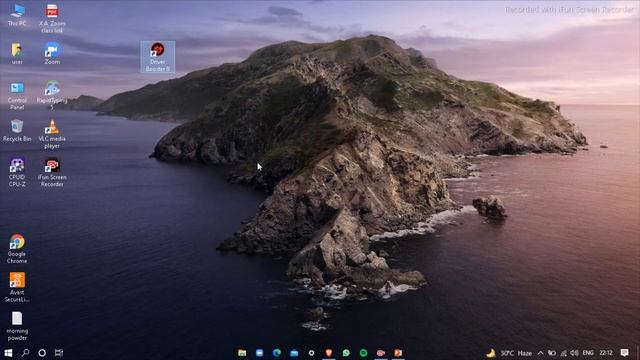Select the Zoom desktop shortcut

(x=52, y=53)
